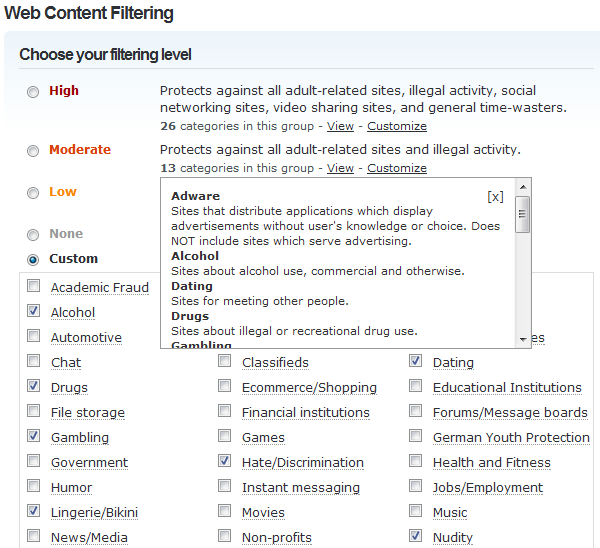Select the High filtering level
Viewport: 600px width, 548px height.
tap(33, 92)
